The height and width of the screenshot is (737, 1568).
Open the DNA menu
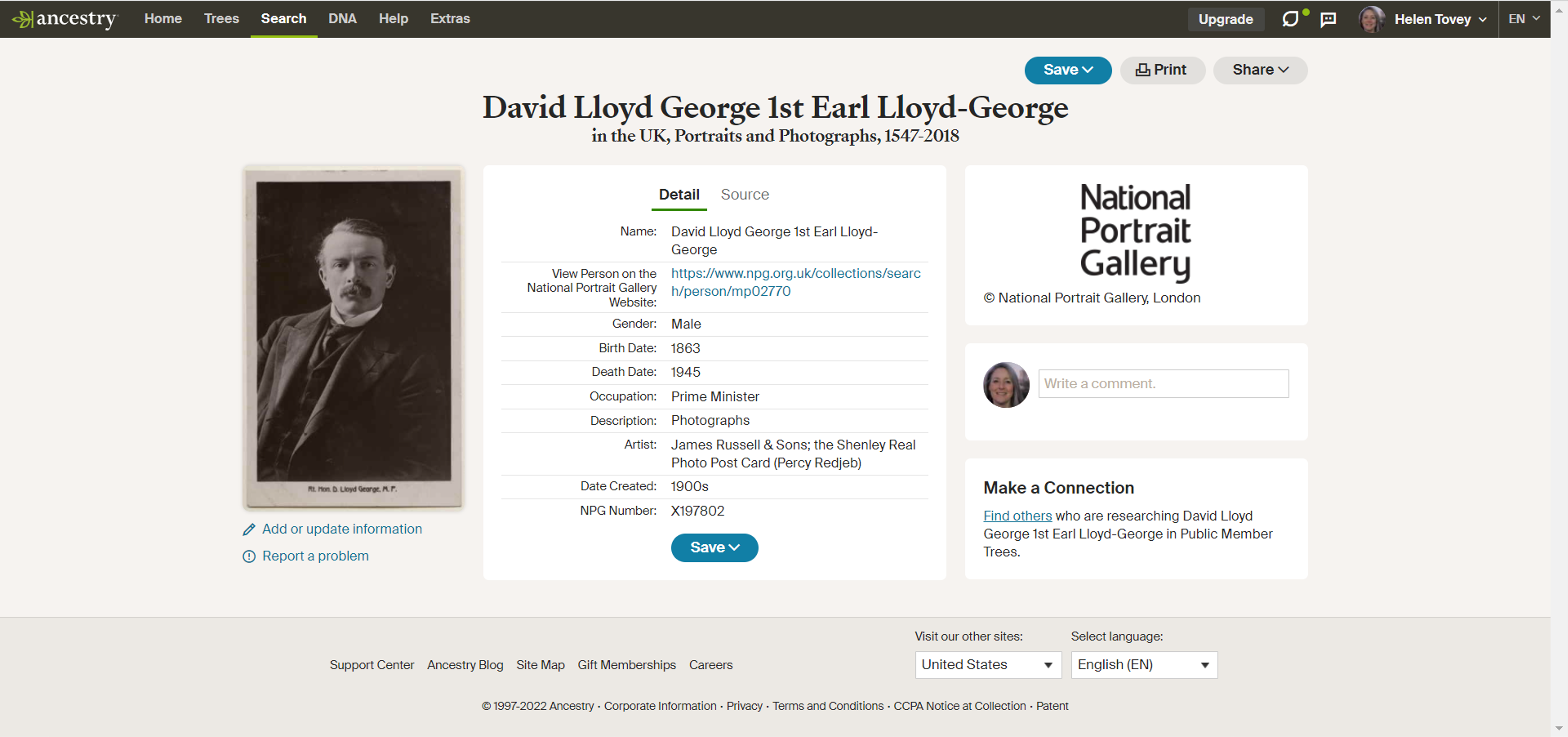click(x=342, y=19)
